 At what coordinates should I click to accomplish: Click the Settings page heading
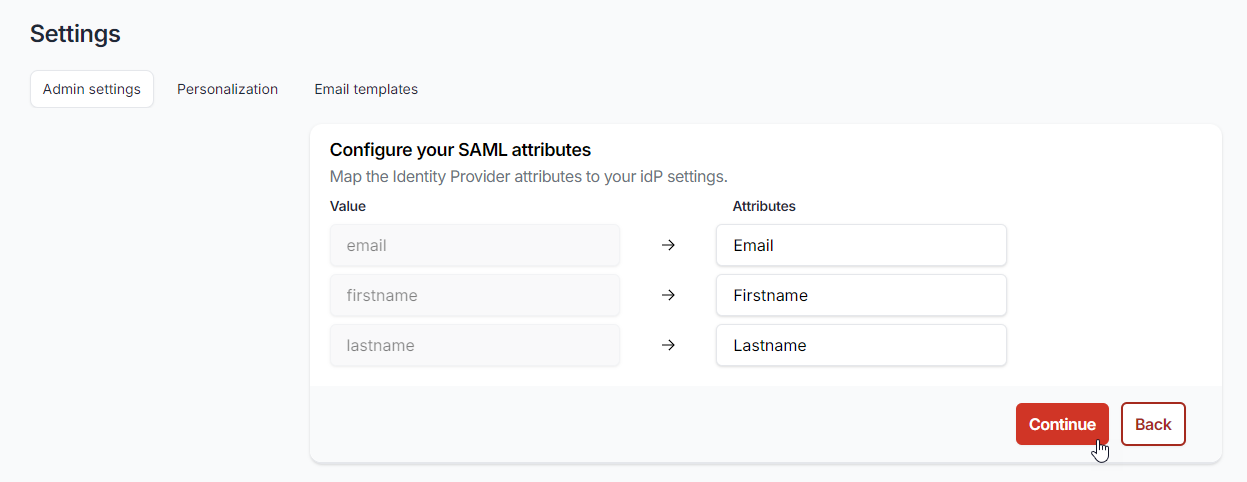tap(75, 34)
